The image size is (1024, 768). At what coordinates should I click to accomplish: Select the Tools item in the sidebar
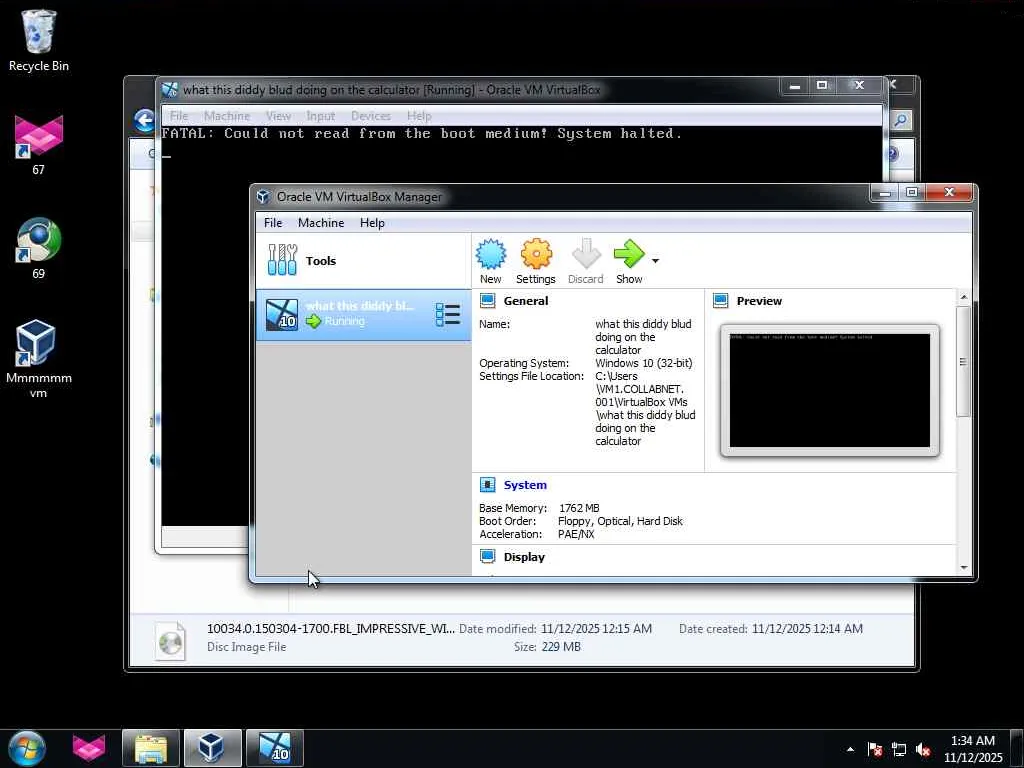(362, 261)
